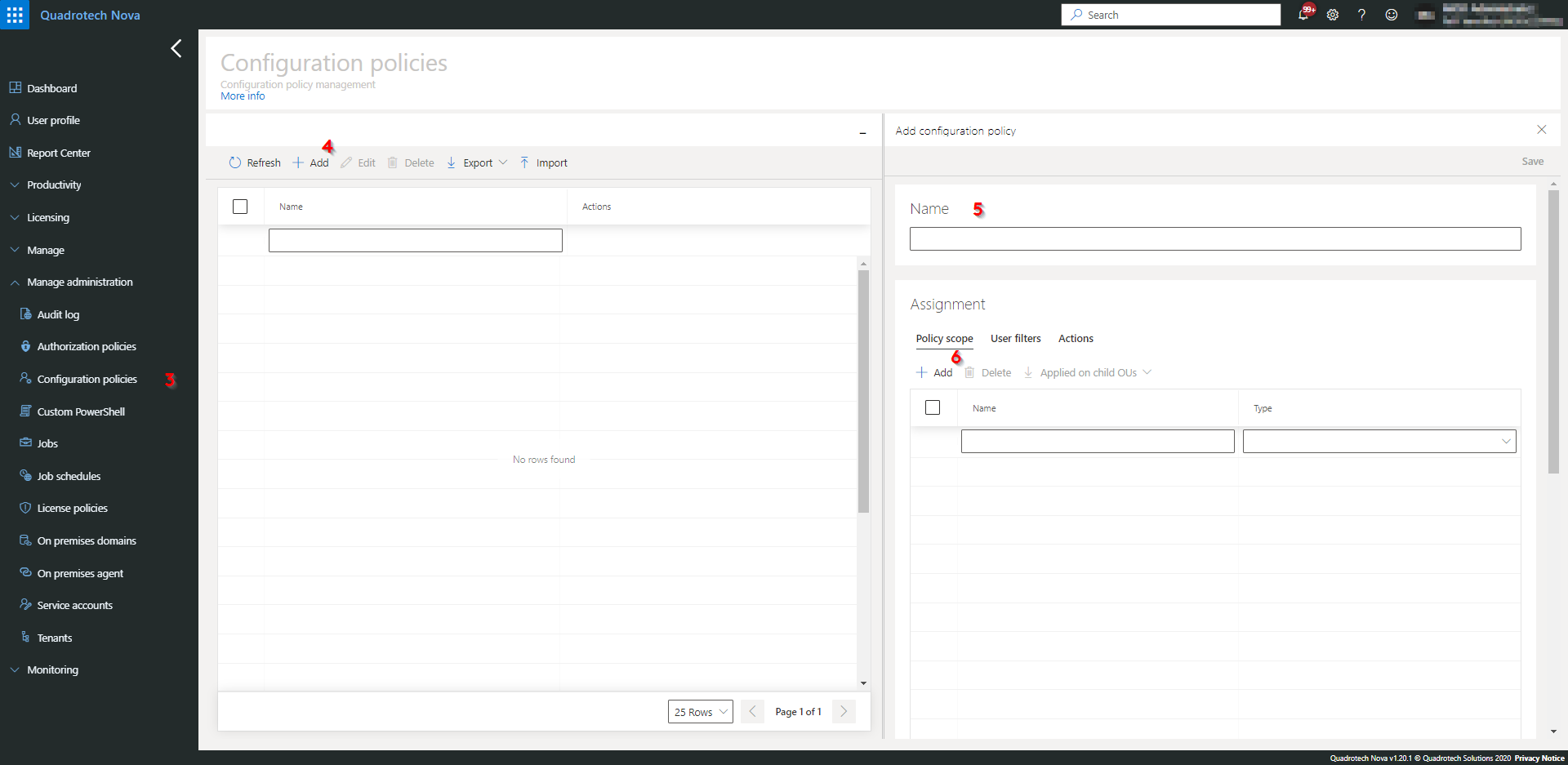The height and width of the screenshot is (765, 1568).
Task: Click the Quadrotech Nova title link
Action: (x=90, y=15)
